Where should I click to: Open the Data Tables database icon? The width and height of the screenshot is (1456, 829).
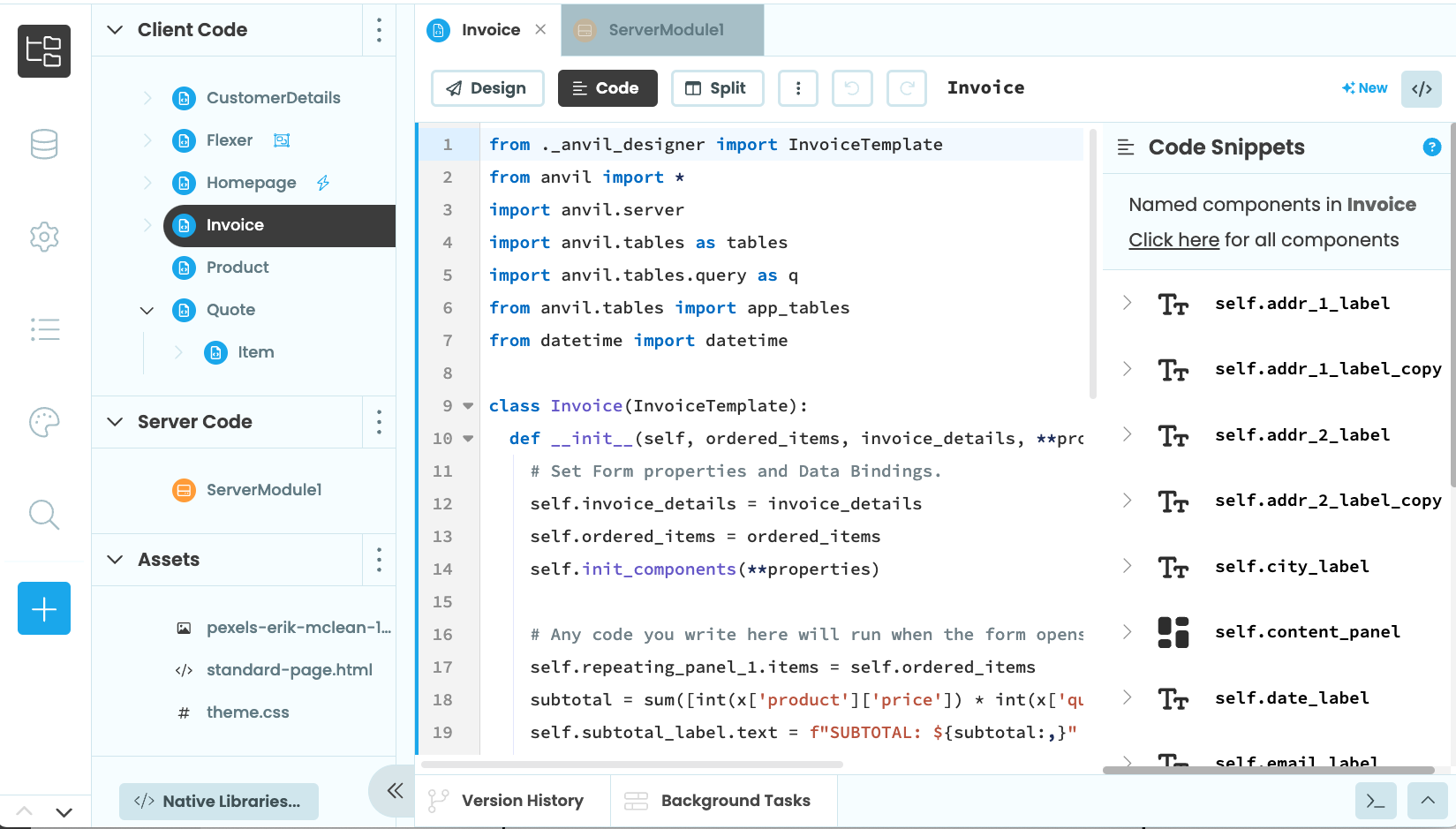click(44, 144)
